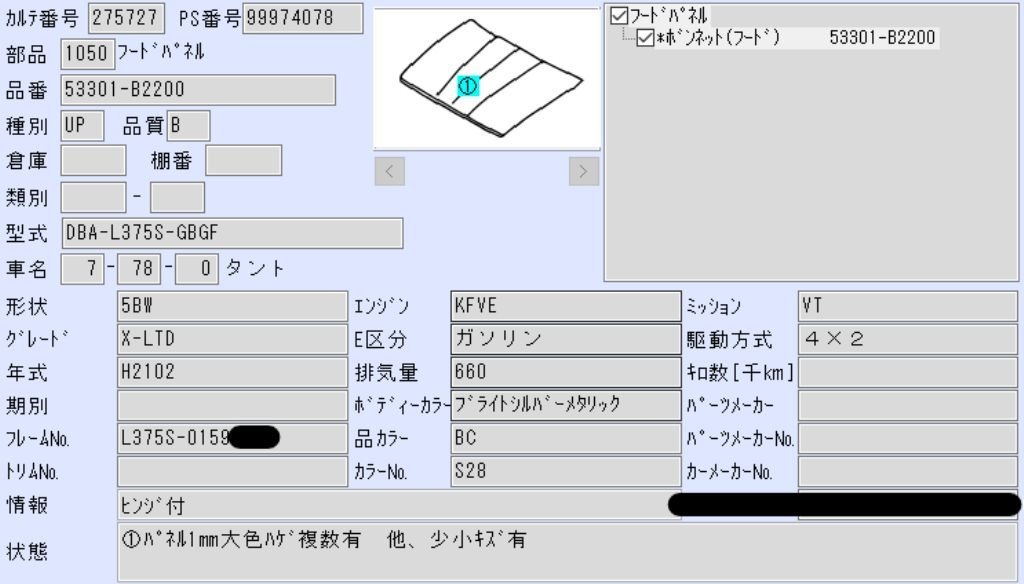Toggle the ボンネット(フード) checkbox
This screenshot has width=1024, height=584.
click(645, 37)
